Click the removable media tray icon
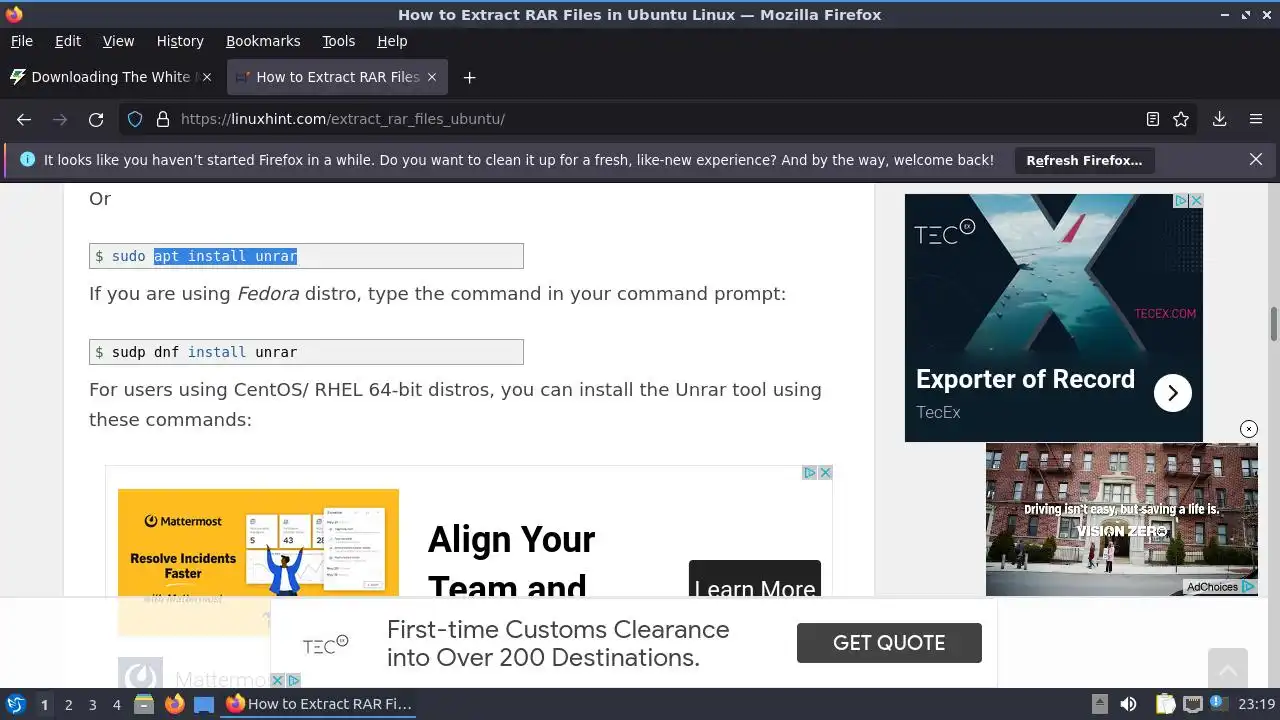The height and width of the screenshot is (720, 1280). point(1099,704)
